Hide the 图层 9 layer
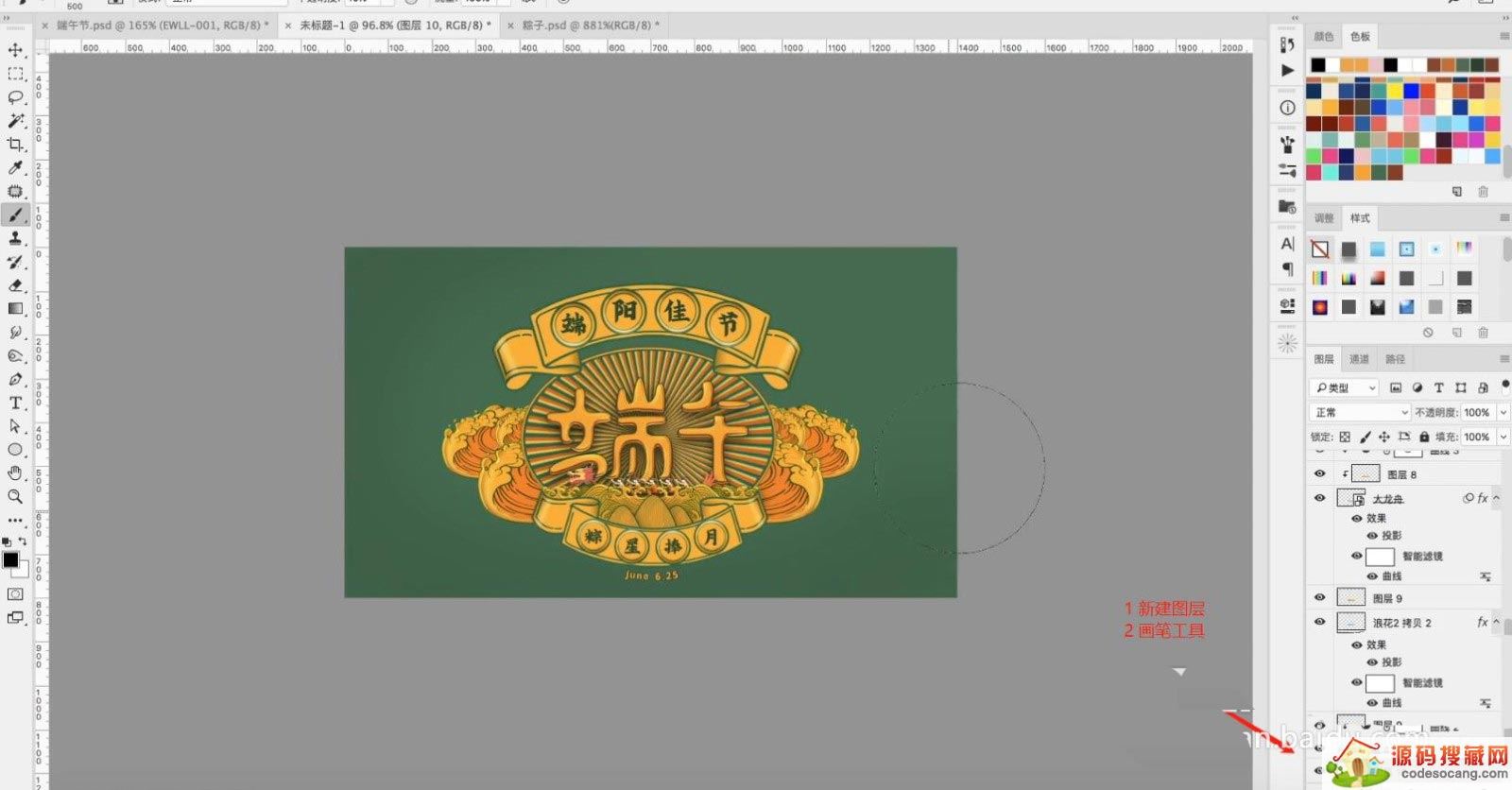The image size is (1512, 790). (x=1320, y=597)
